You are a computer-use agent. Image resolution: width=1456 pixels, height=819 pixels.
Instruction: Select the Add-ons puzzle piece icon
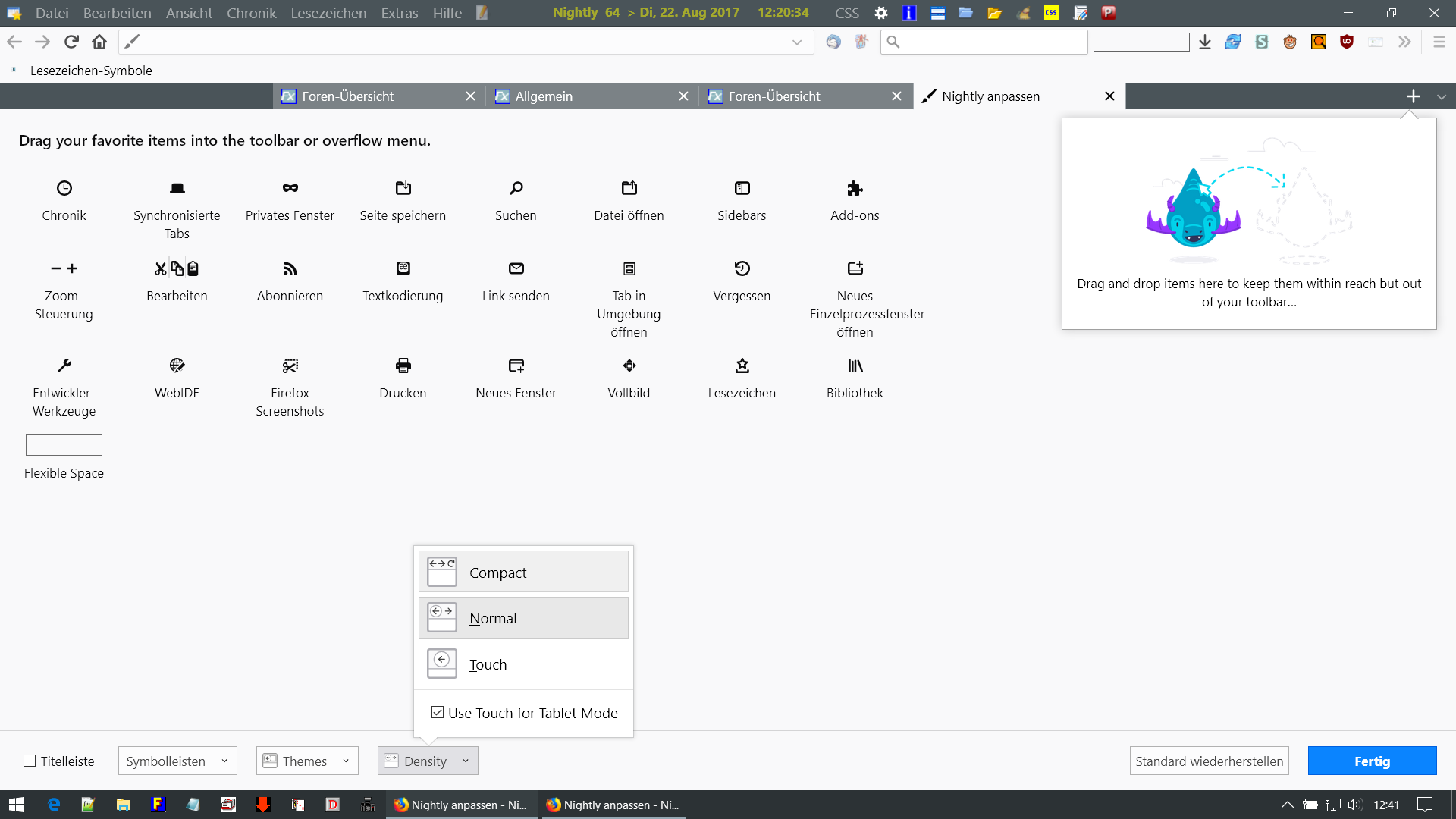point(855,188)
